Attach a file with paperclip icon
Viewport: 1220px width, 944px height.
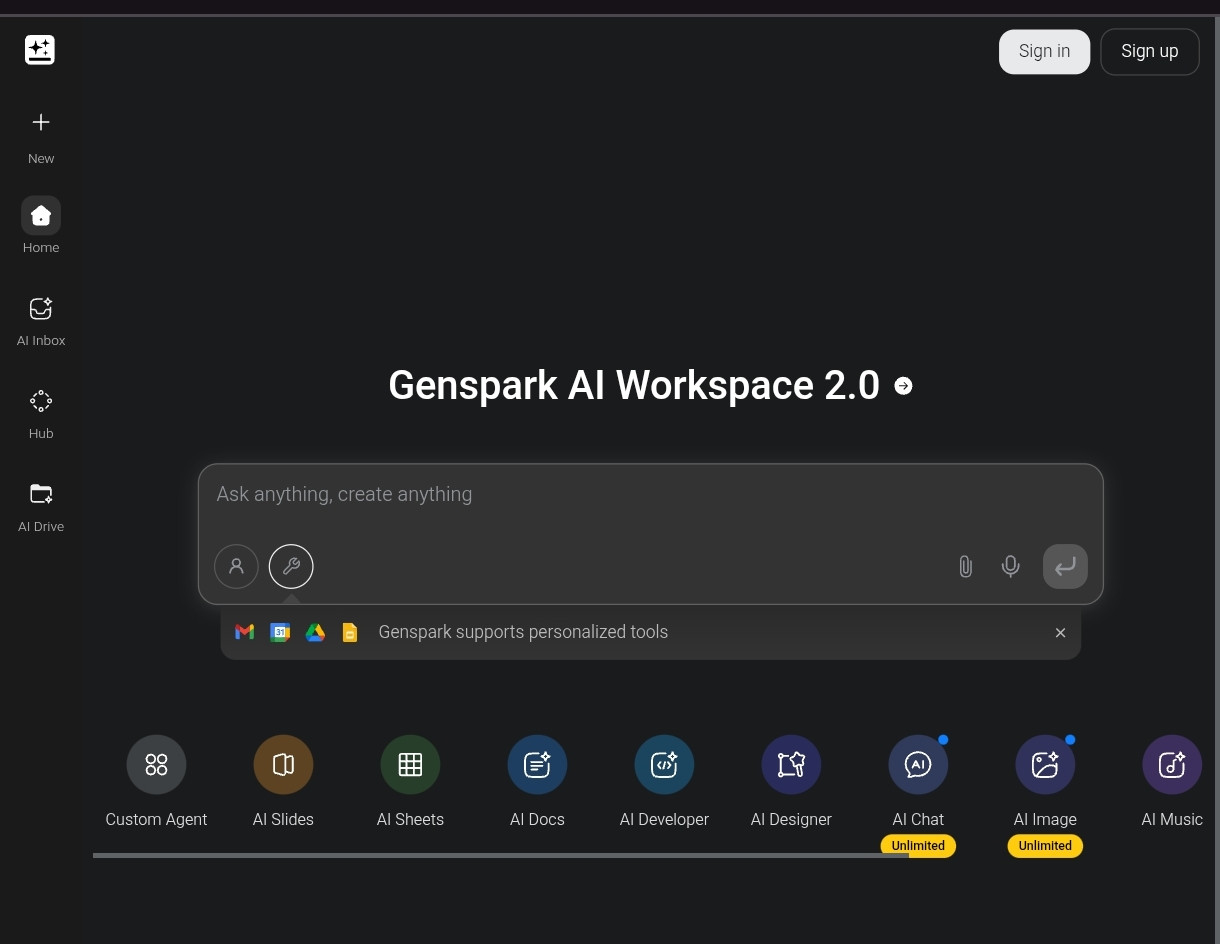click(x=965, y=567)
